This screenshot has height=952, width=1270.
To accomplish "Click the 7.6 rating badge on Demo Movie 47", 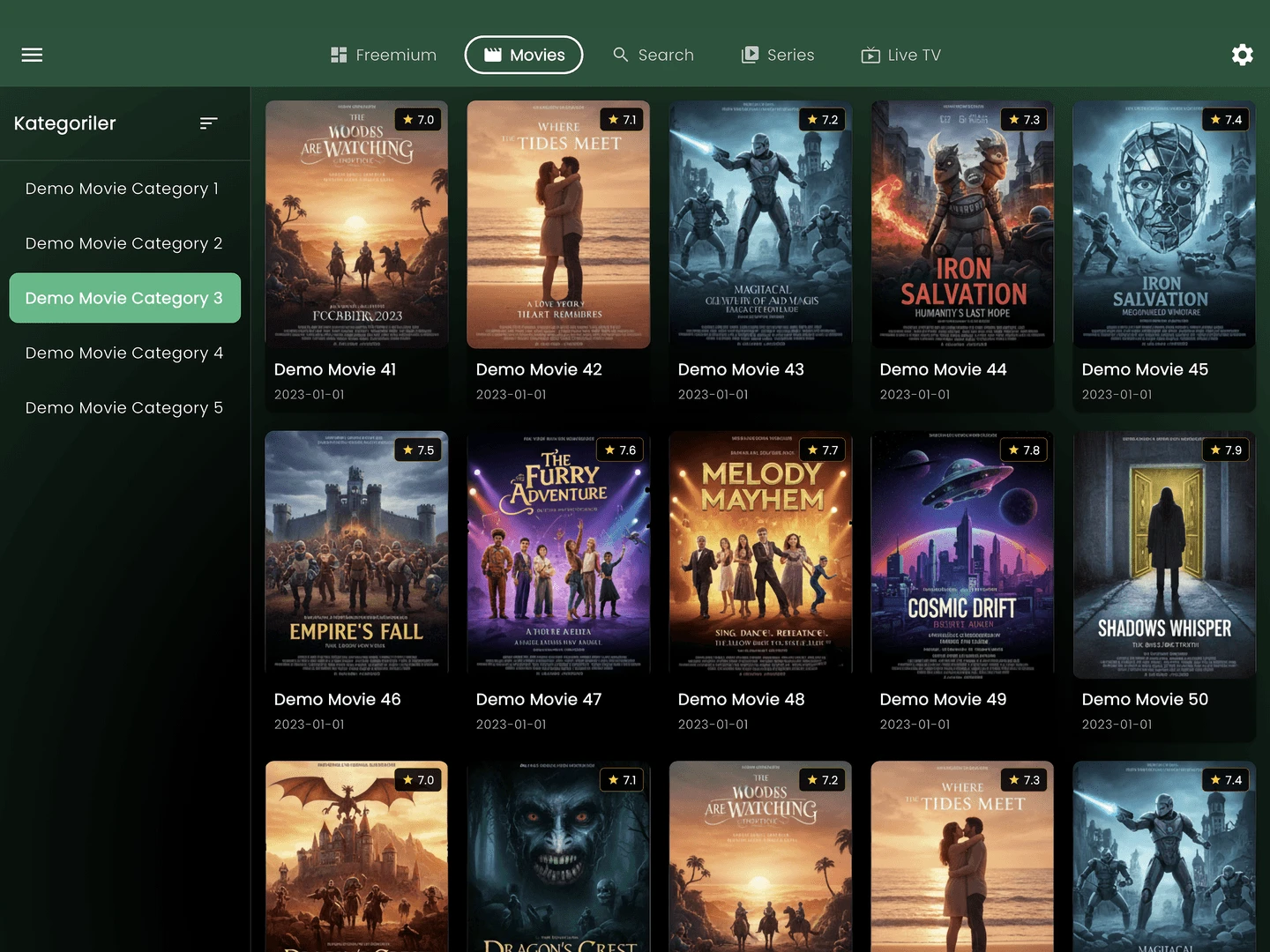I will click(620, 450).
